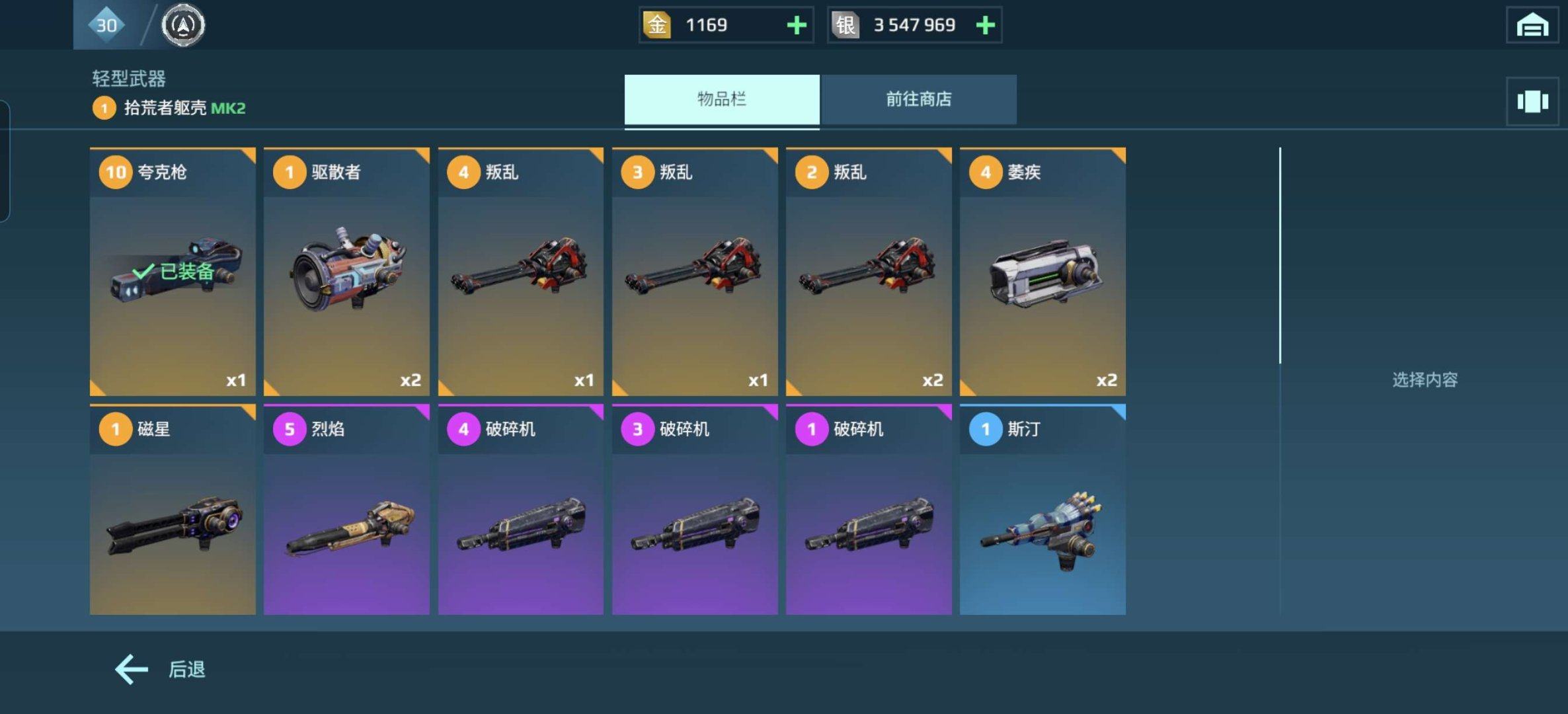Switch to the 物品栏 tab
This screenshot has width=1568, height=714.
pos(722,99)
